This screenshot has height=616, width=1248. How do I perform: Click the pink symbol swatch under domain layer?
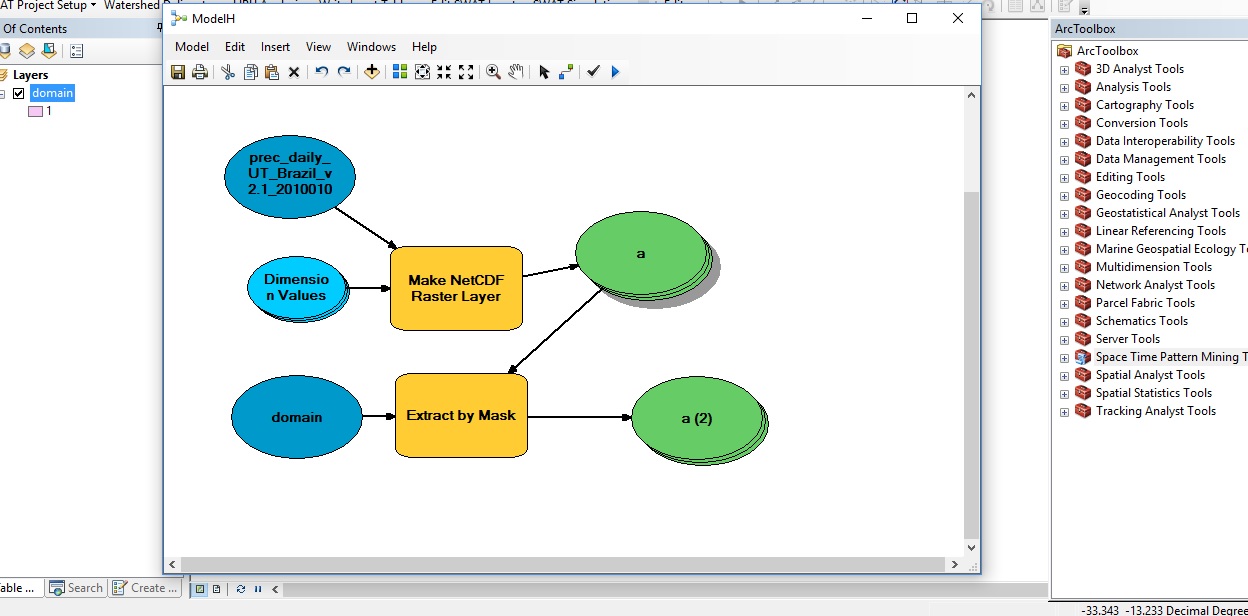pos(35,111)
